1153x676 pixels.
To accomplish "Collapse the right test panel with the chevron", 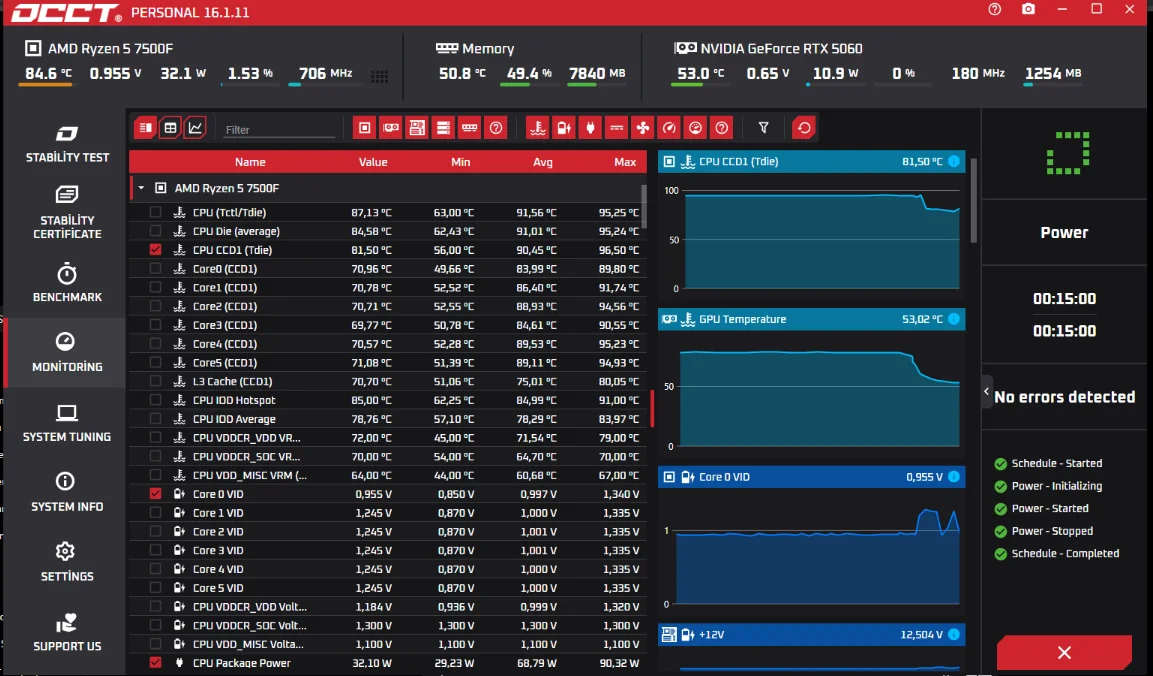I will pyautogui.click(x=987, y=392).
